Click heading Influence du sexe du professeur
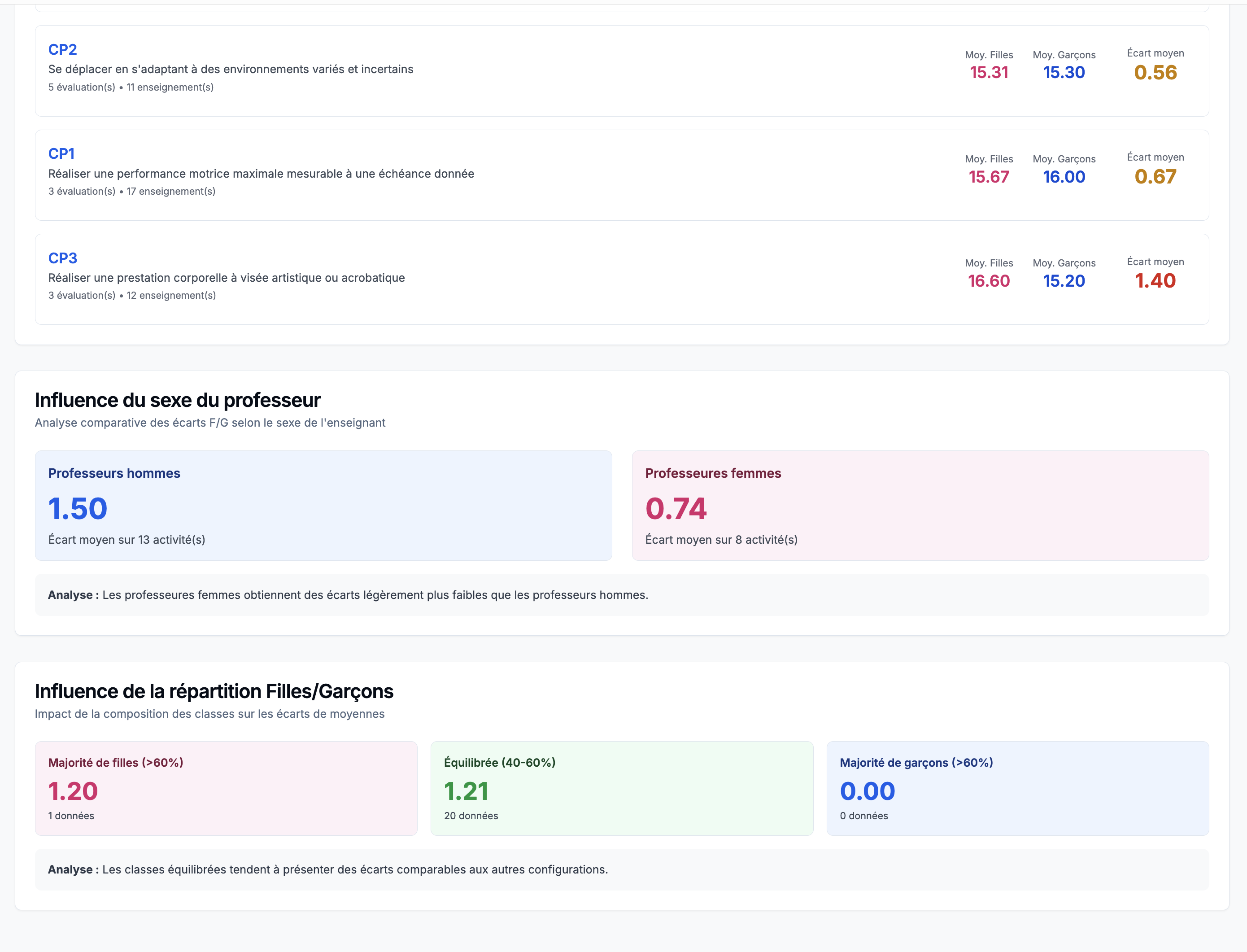 (x=177, y=400)
